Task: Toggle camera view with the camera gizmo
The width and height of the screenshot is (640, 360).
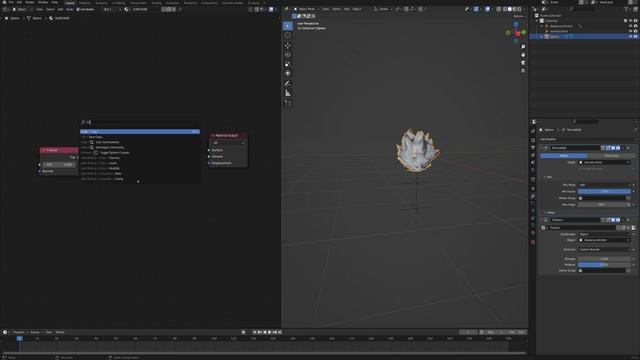Action: coord(523,63)
